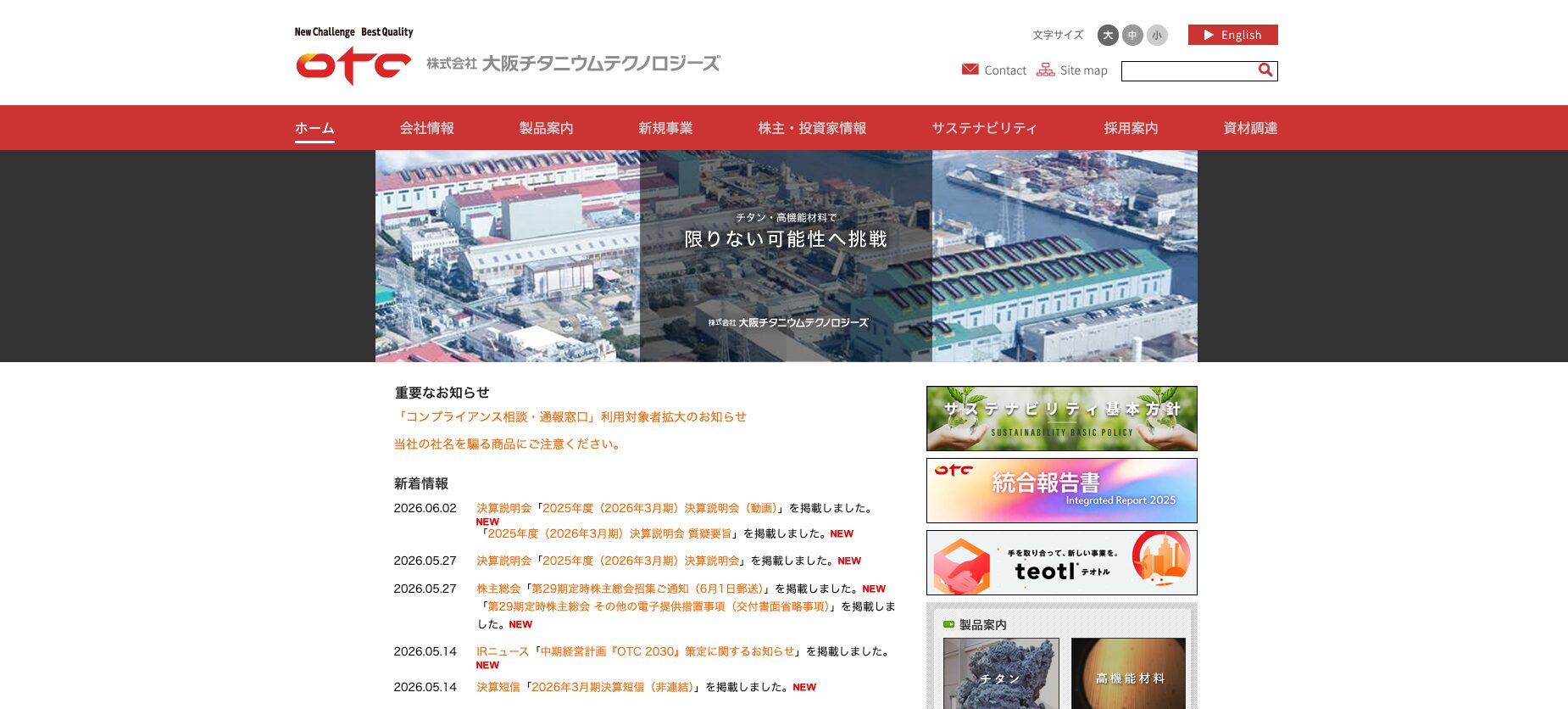Open the 製品案内 menu item
The height and width of the screenshot is (709, 1568).
point(546,128)
